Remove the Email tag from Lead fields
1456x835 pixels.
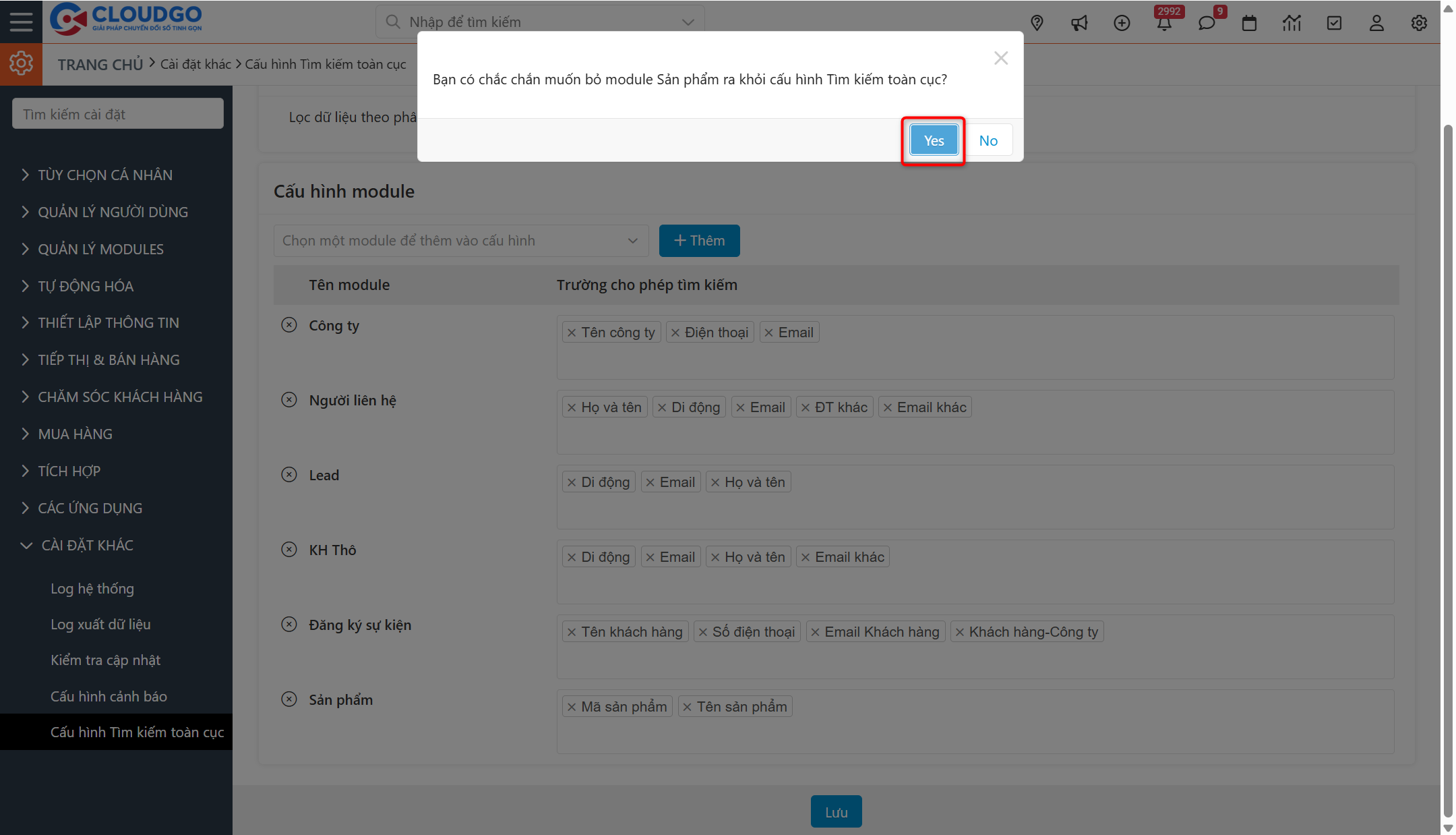click(x=649, y=482)
